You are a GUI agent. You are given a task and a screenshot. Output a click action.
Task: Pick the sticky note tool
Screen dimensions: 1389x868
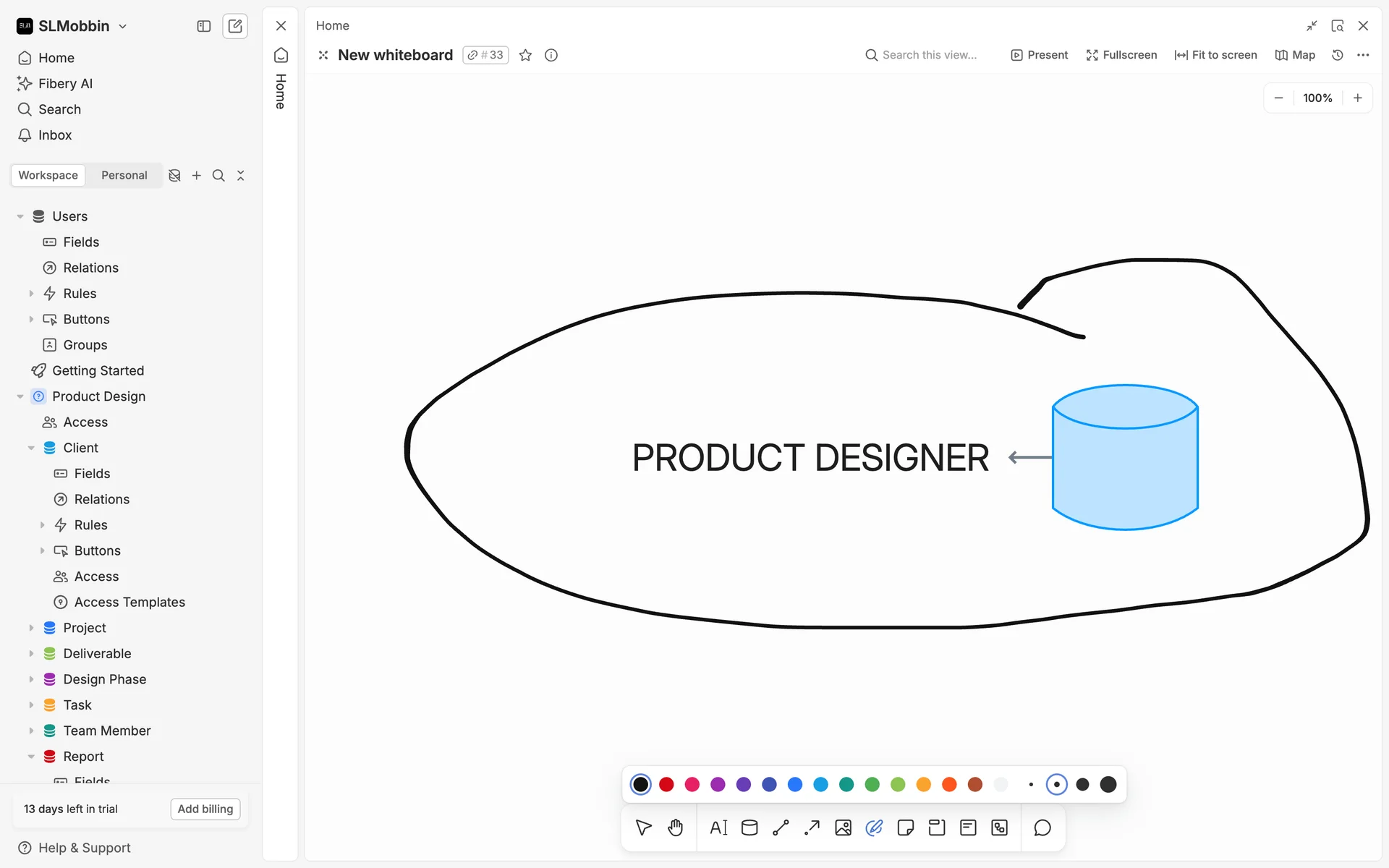905,827
